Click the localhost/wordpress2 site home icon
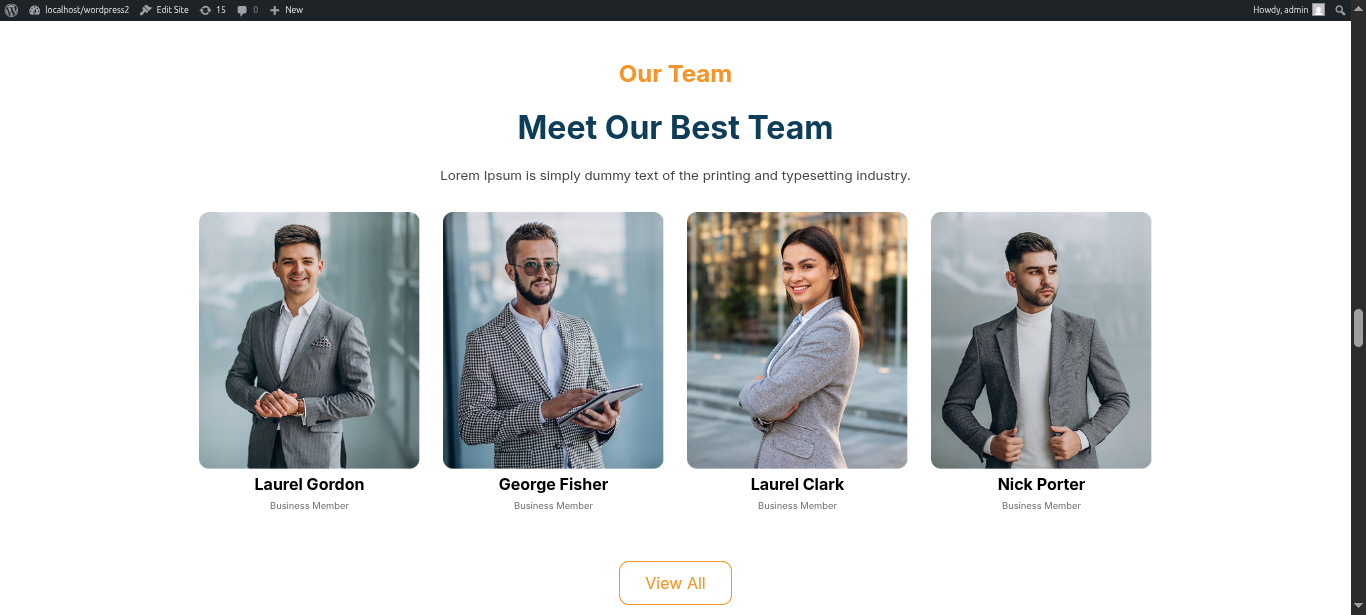1366x615 pixels. coord(35,10)
